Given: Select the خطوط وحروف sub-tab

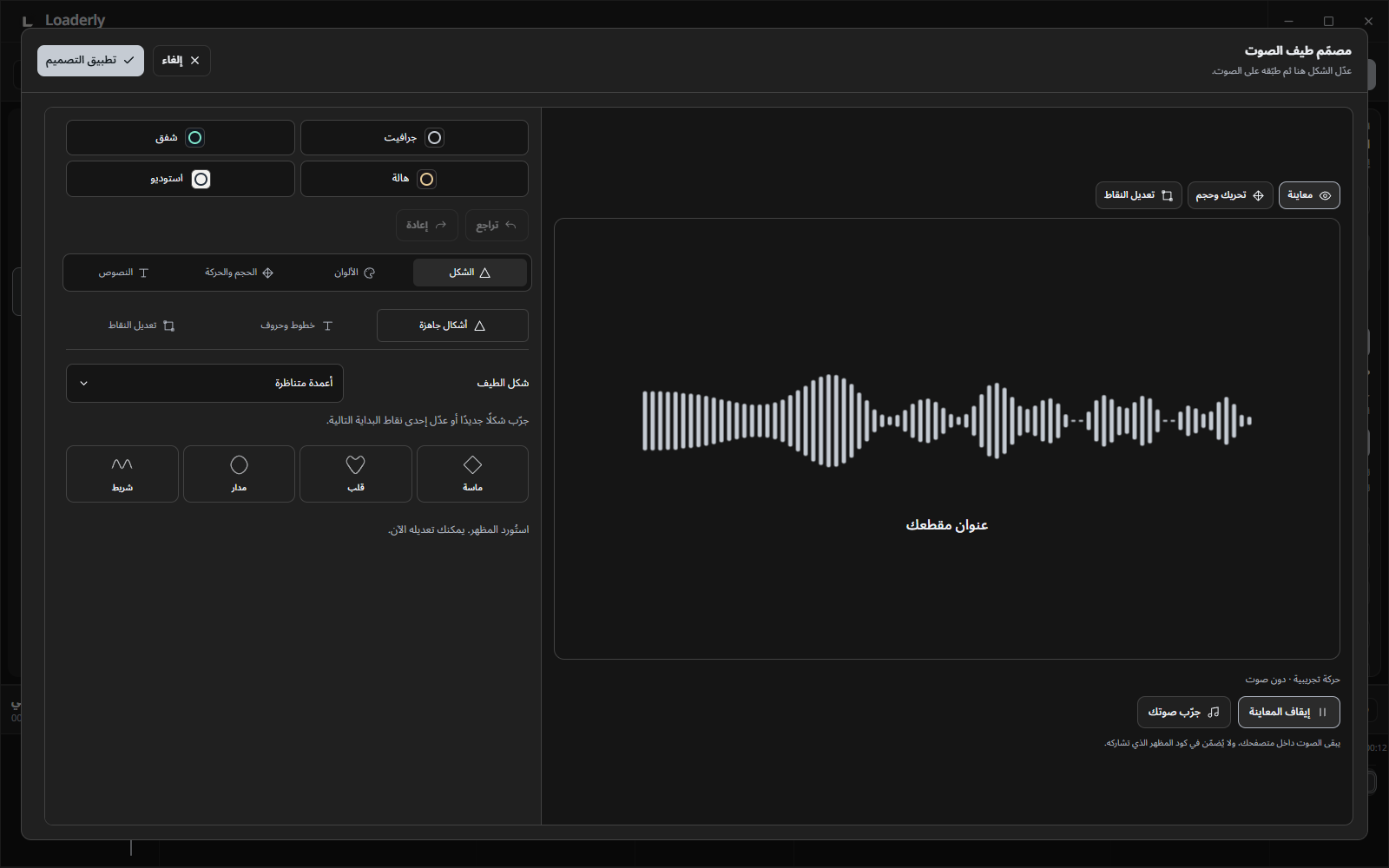Looking at the screenshot, I should (x=297, y=325).
